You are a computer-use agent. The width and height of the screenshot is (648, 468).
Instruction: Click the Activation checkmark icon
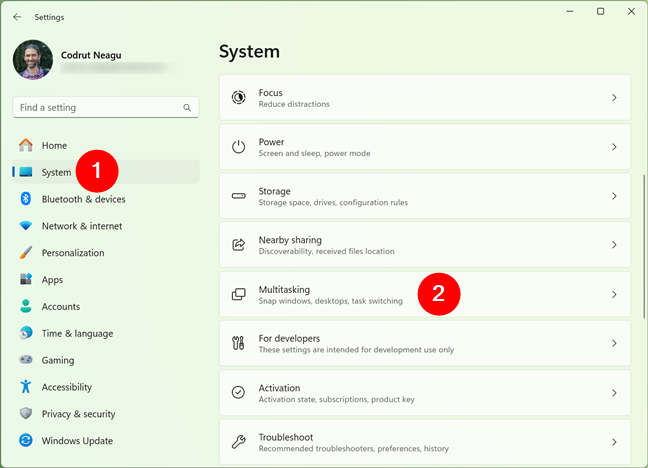(238, 392)
